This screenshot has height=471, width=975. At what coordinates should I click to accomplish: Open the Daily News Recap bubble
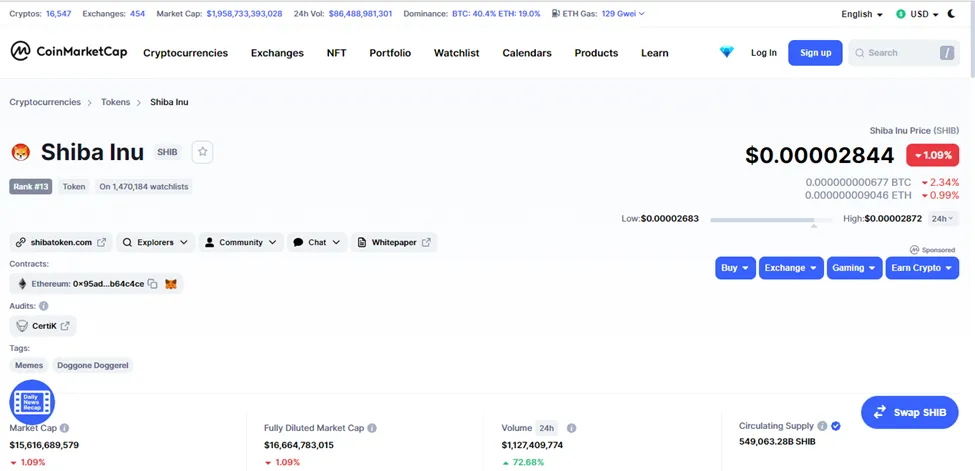32,402
